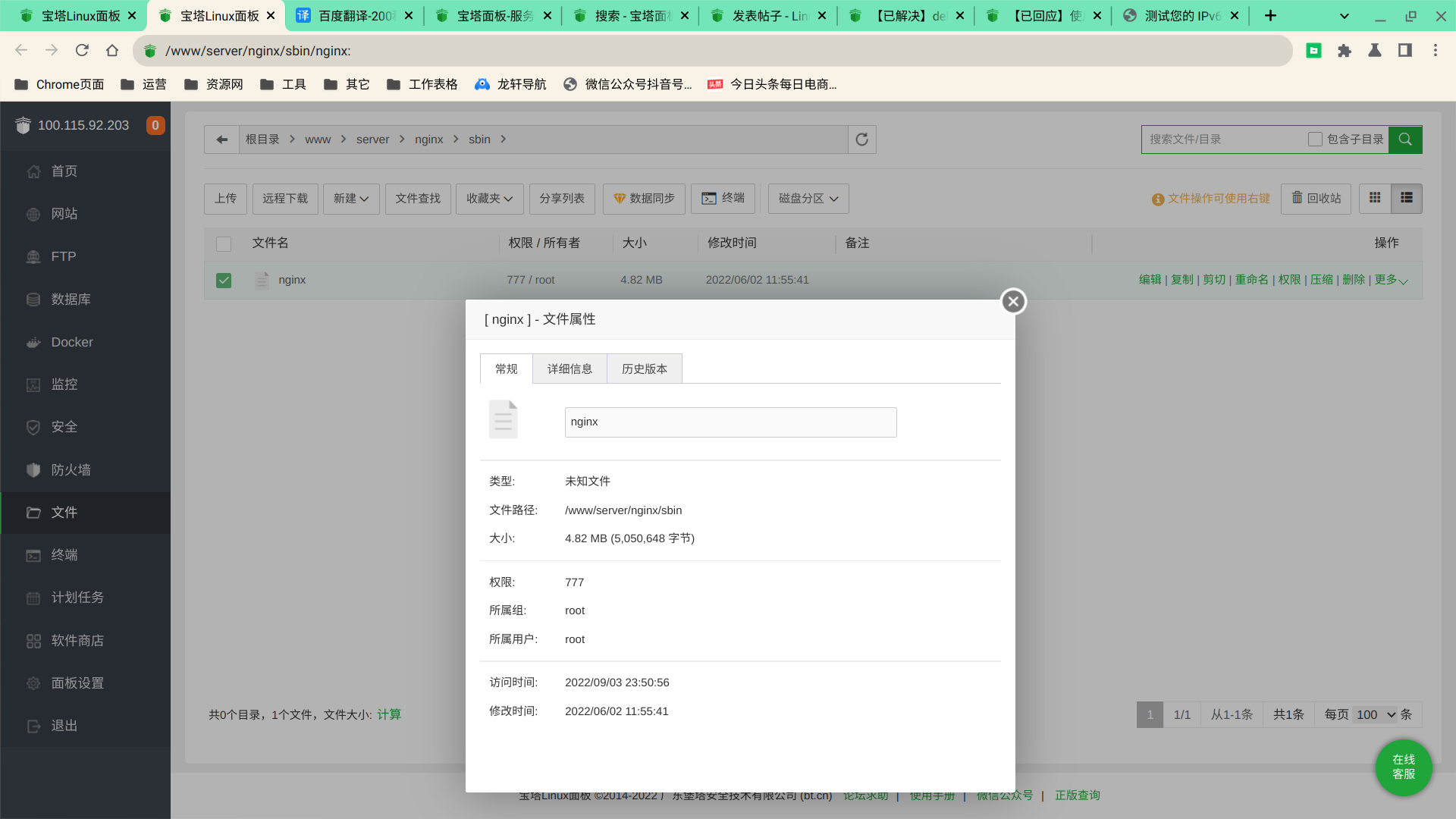Image resolution: width=1456 pixels, height=819 pixels.
Task: Open the Chrome three-dot menu
Action: pyautogui.click(x=1436, y=51)
